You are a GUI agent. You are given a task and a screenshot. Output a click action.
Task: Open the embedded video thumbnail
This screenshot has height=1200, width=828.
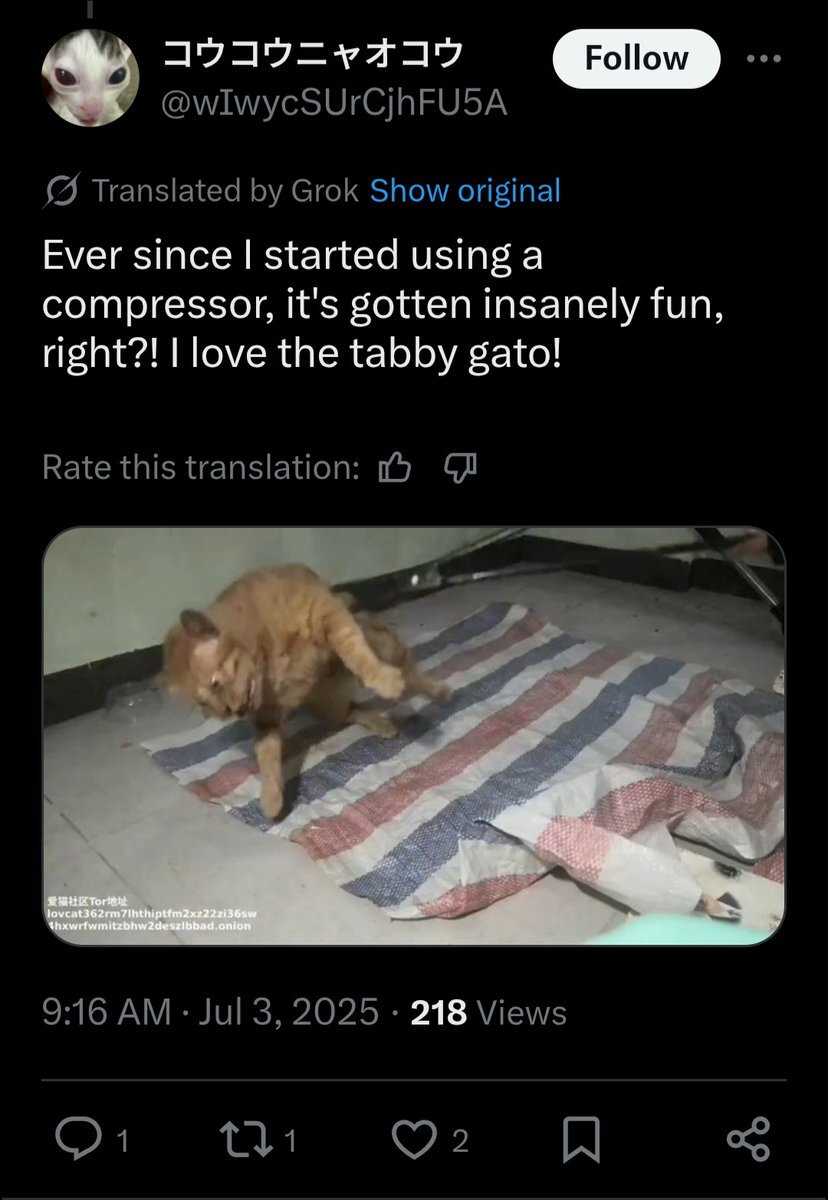tap(414, 736)
